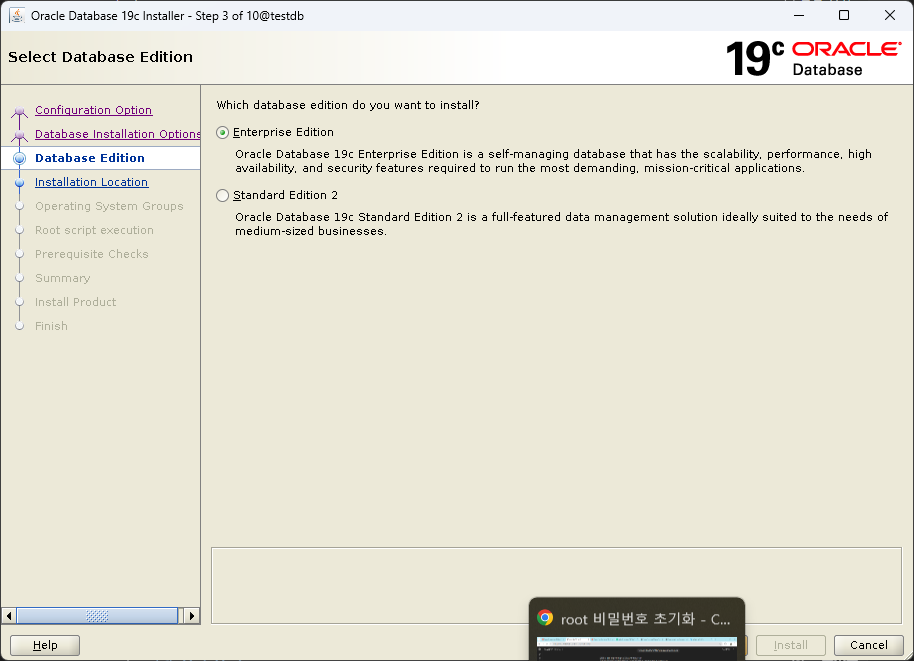Viewport: 914px width, 661px height.
Task: Click the Oracle 19c Database logo
Action: coord(813,58)
